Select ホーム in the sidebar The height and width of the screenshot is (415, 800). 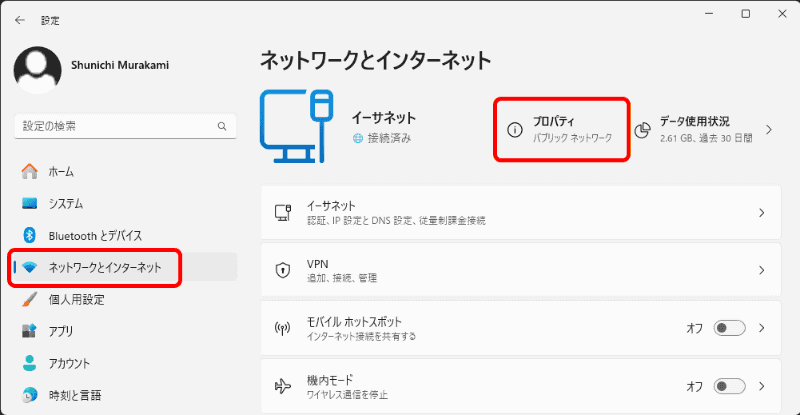pyautogui.click(x=125, y=172)
